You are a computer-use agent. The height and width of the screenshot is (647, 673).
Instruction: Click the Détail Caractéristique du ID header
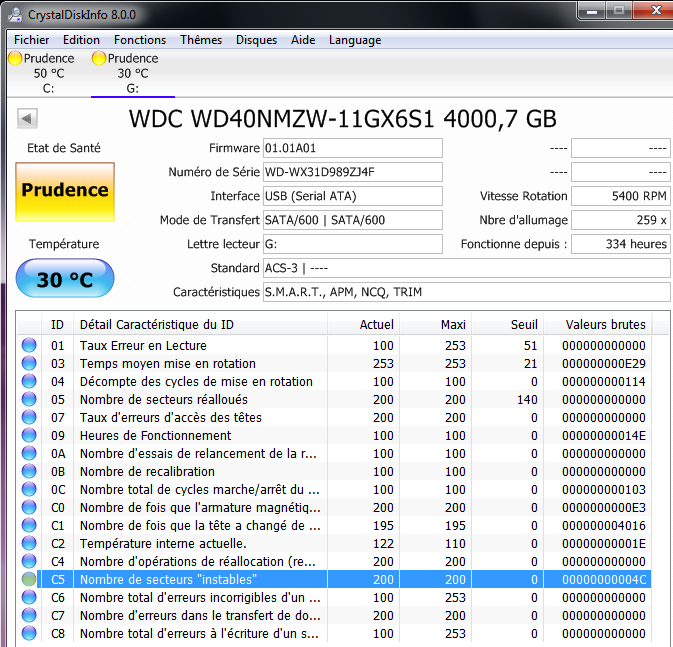point(200,325)
